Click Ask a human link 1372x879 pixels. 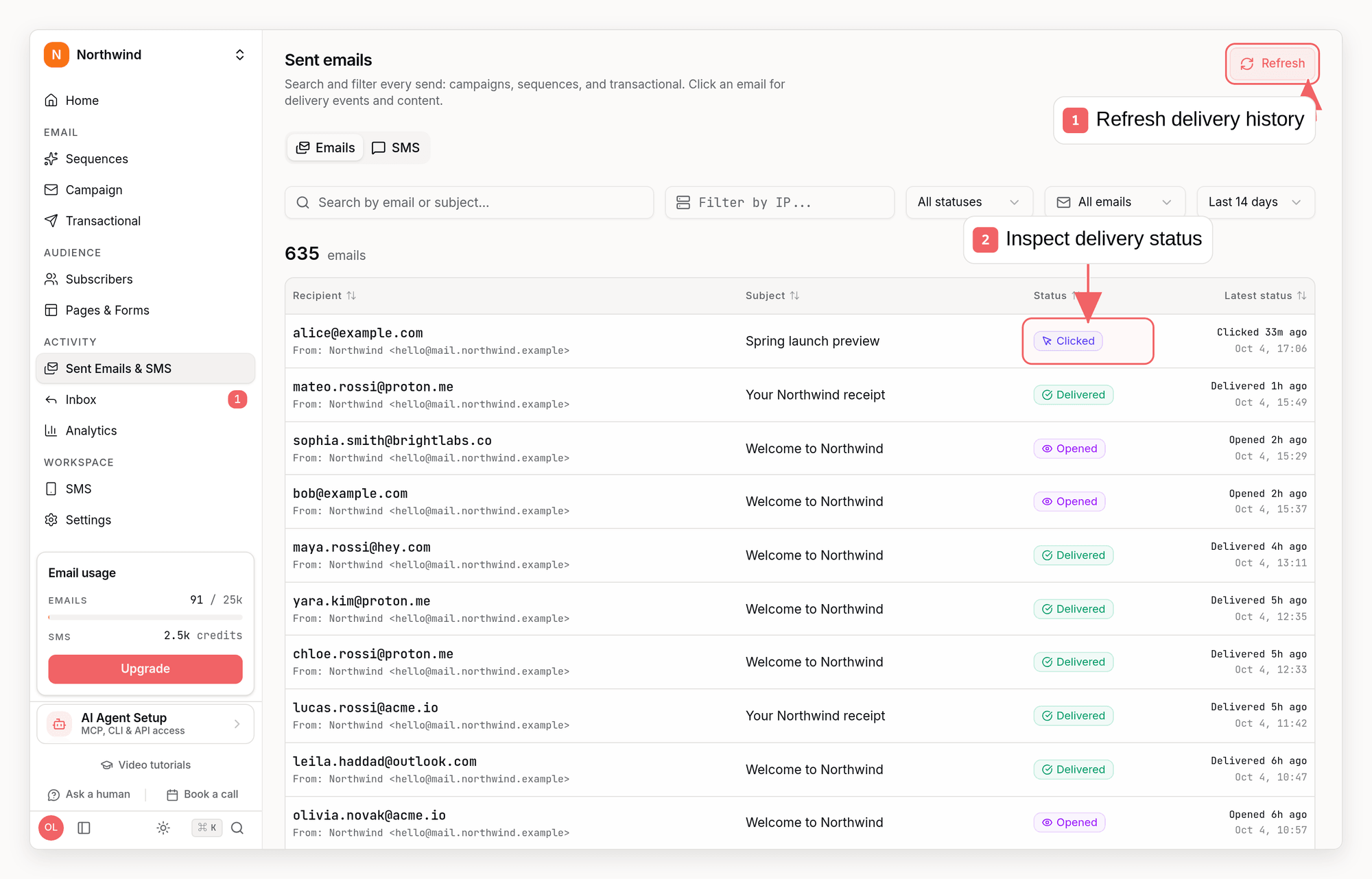89,795
